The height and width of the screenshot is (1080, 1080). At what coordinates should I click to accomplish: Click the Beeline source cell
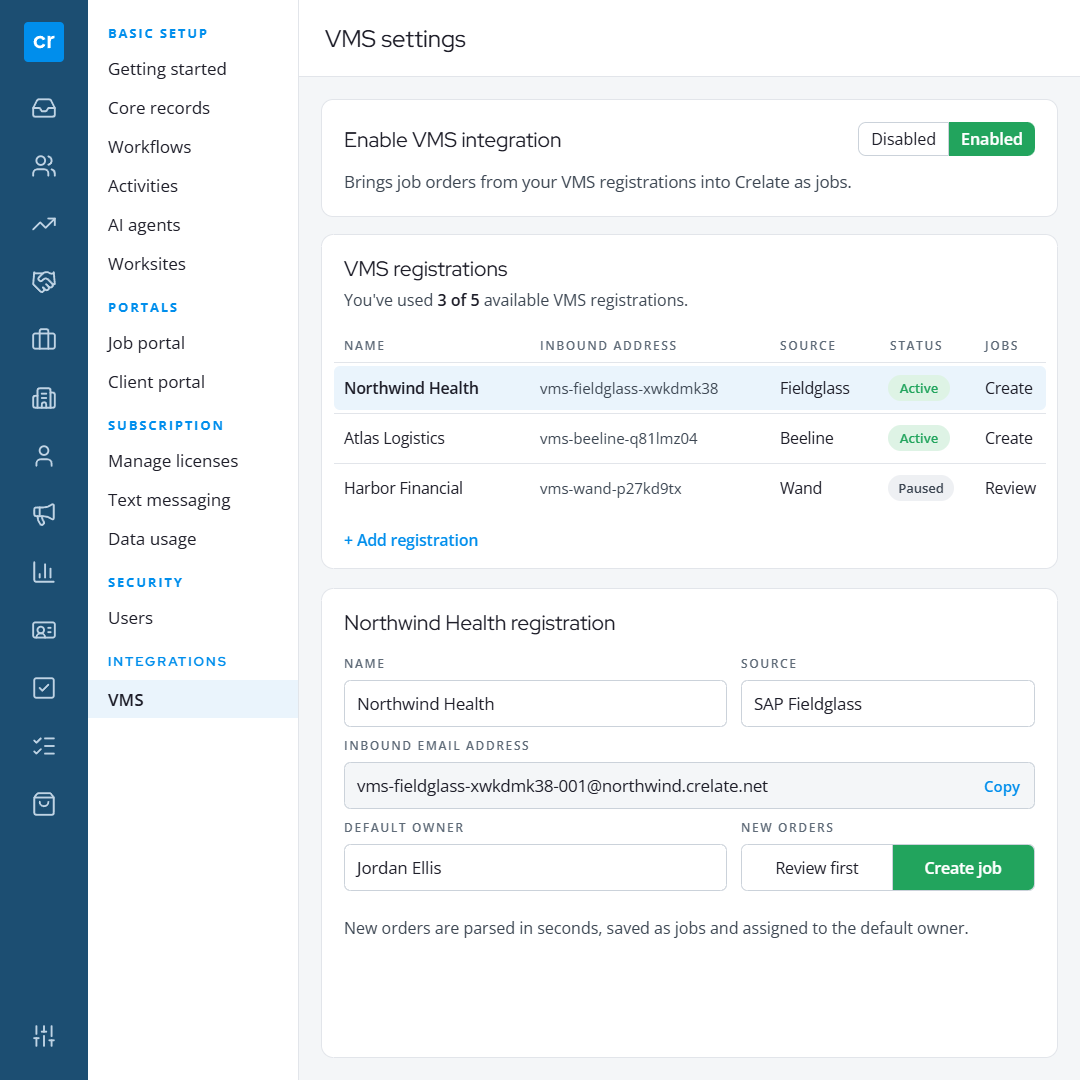pyautogui.click(x=807, y=439)
